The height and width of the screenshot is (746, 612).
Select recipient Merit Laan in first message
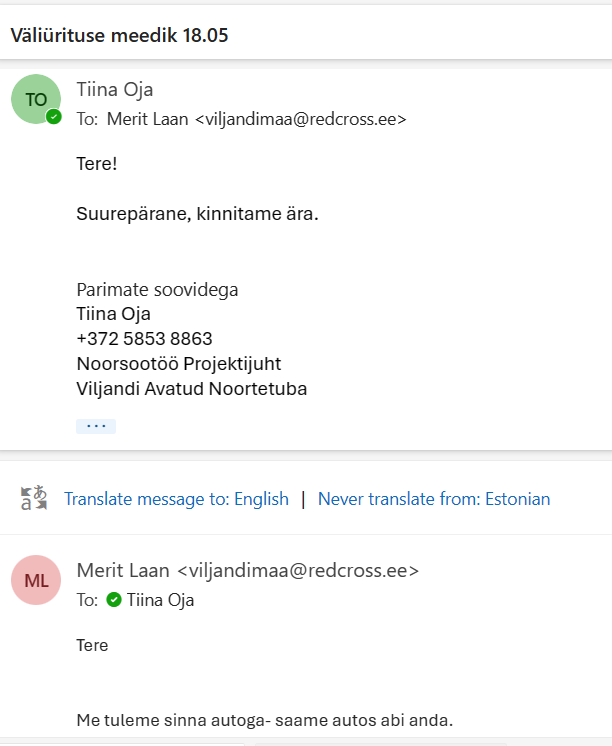point(257,119)
